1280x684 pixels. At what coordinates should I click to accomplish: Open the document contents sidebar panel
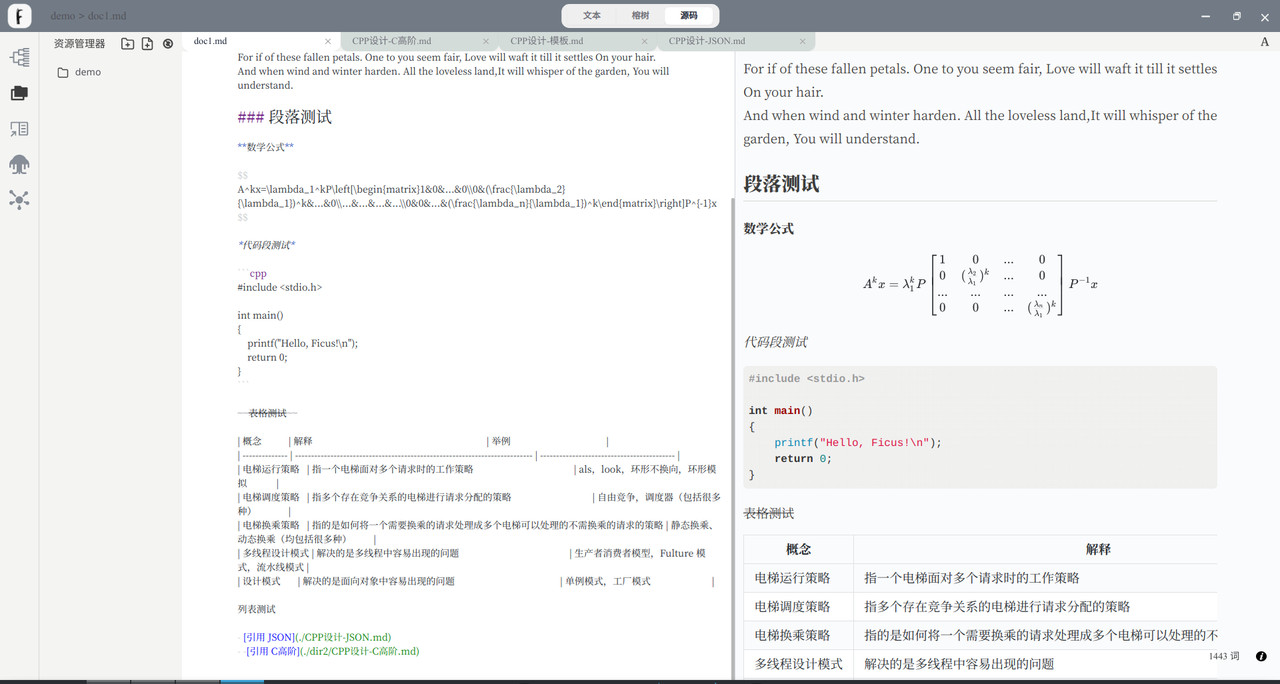point(19,129)
